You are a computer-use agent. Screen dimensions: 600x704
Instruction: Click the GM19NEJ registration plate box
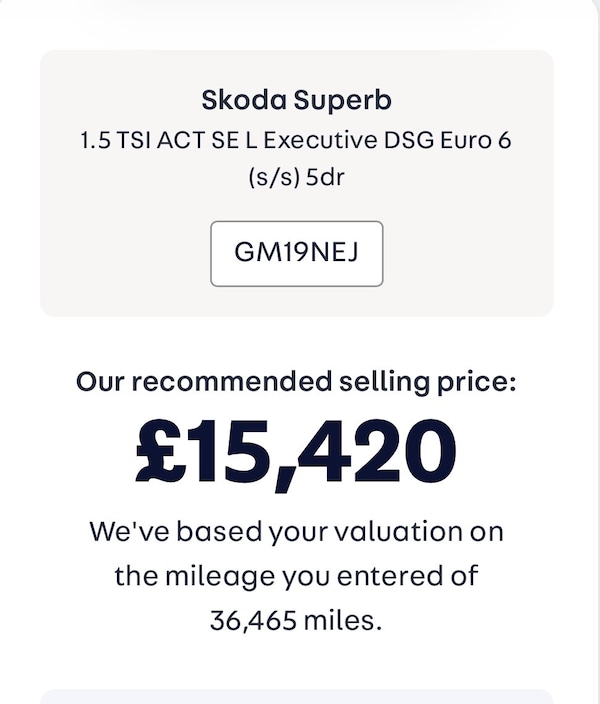[x=296, y=253]
